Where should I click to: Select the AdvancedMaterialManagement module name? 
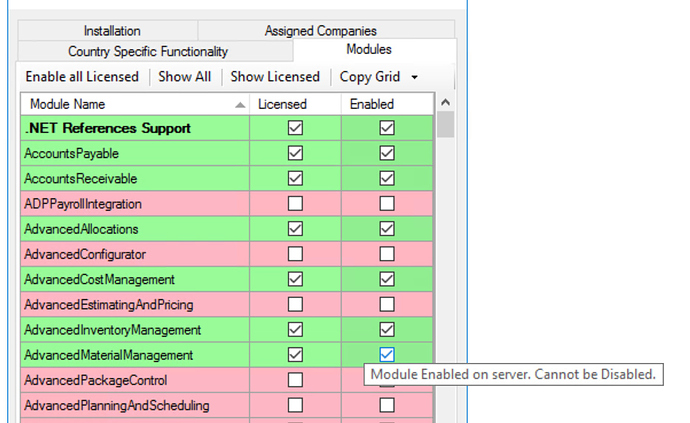pyautogui.click(x=109, y=355)
